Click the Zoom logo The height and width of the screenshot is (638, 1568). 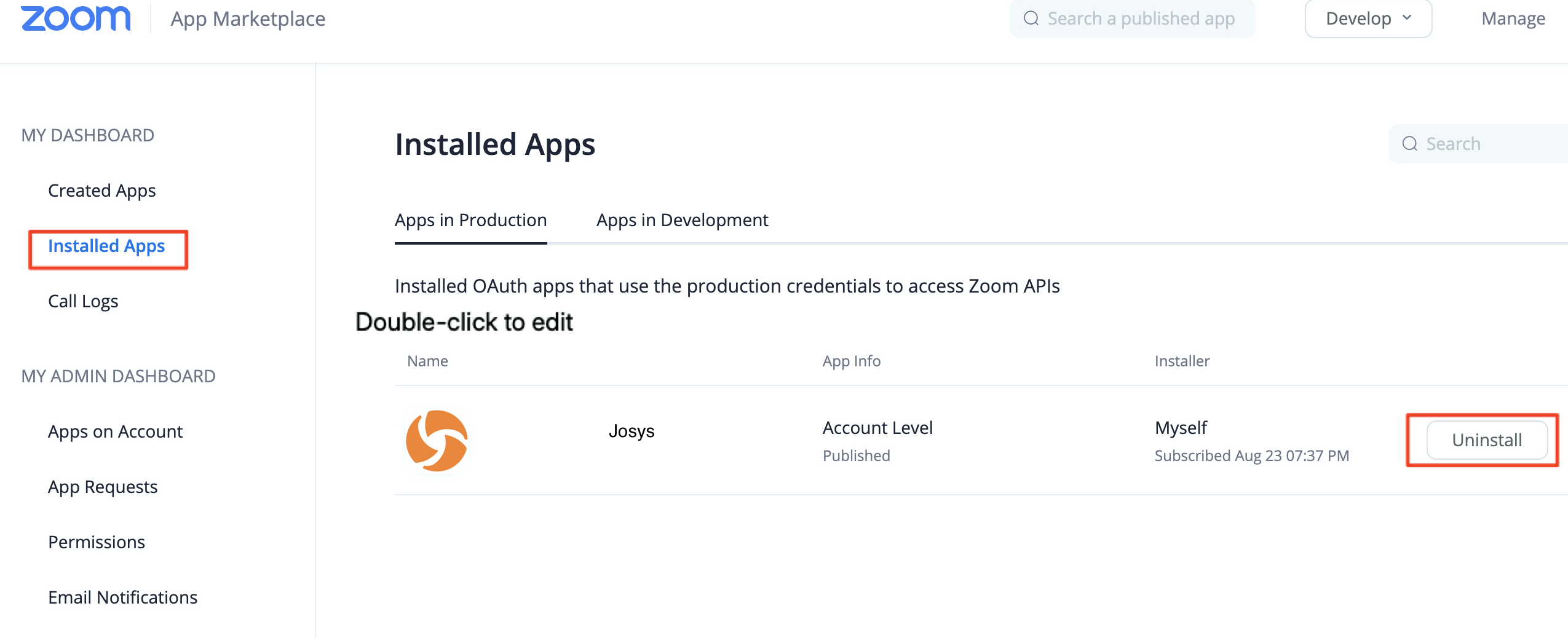point(76,18)
